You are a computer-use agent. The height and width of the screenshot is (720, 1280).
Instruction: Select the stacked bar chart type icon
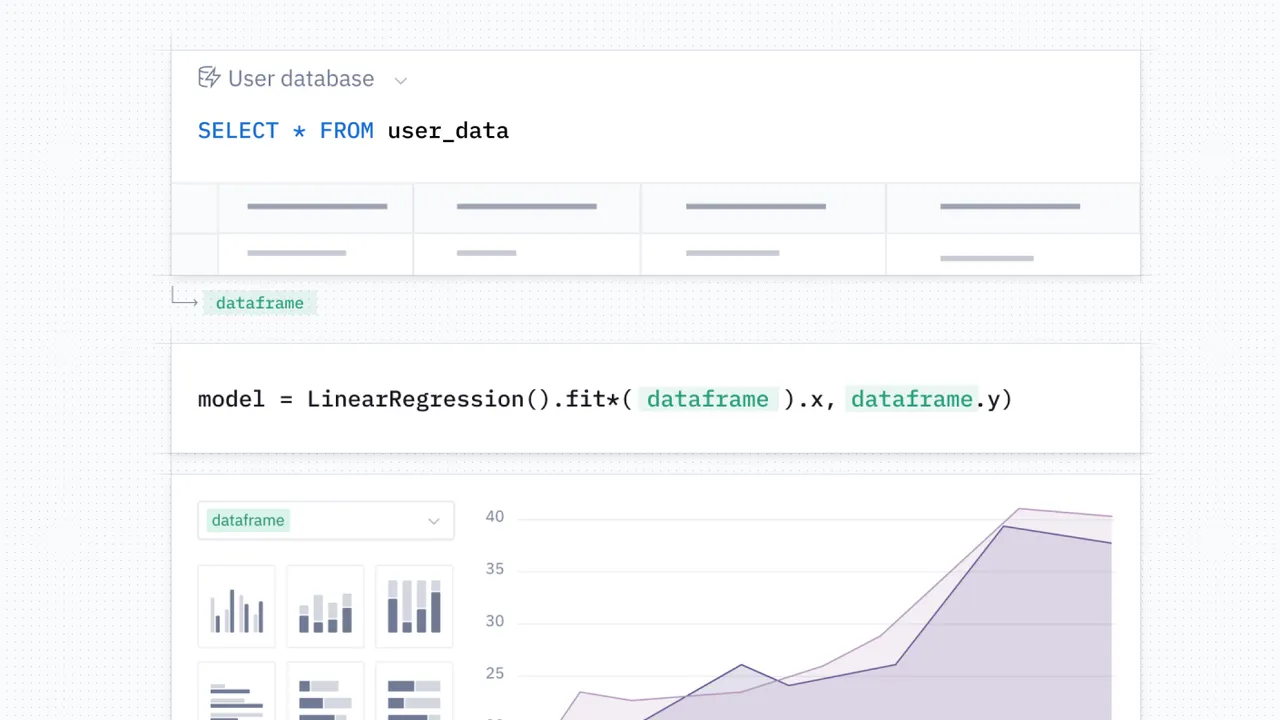(x=325, y=606)
